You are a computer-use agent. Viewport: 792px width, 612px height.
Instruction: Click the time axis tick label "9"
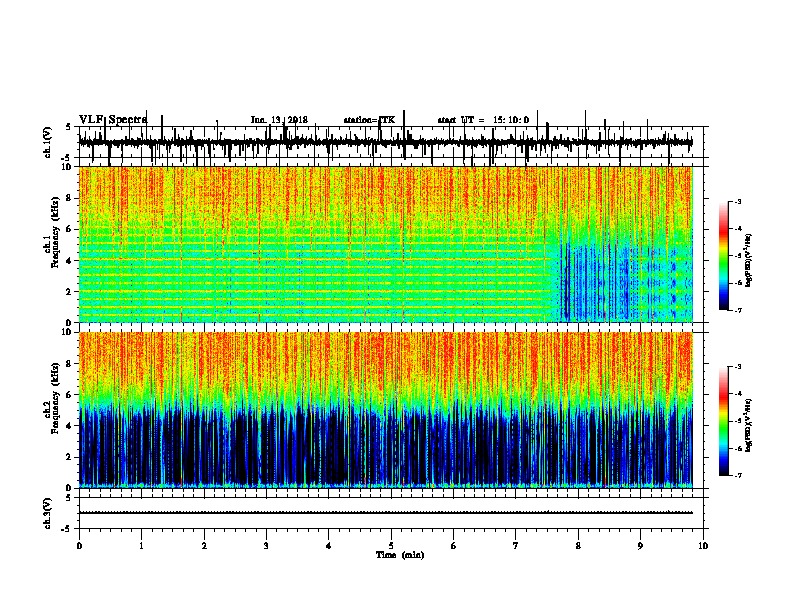(x=640, y=545)
